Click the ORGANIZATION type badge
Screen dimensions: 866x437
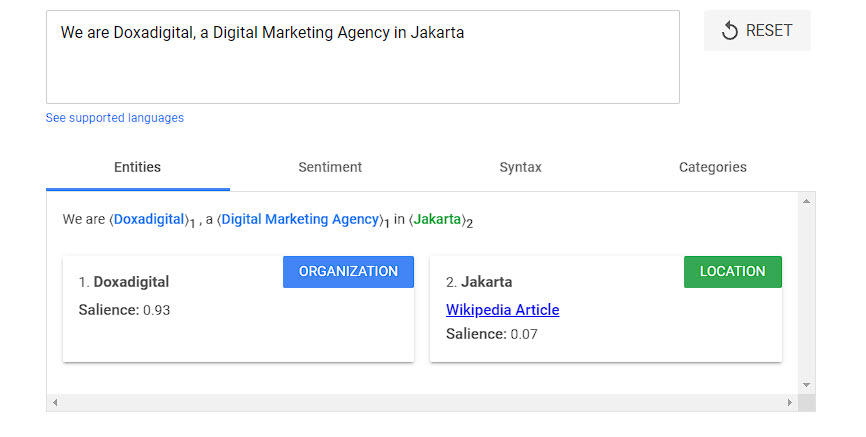[x=348, y=272]
